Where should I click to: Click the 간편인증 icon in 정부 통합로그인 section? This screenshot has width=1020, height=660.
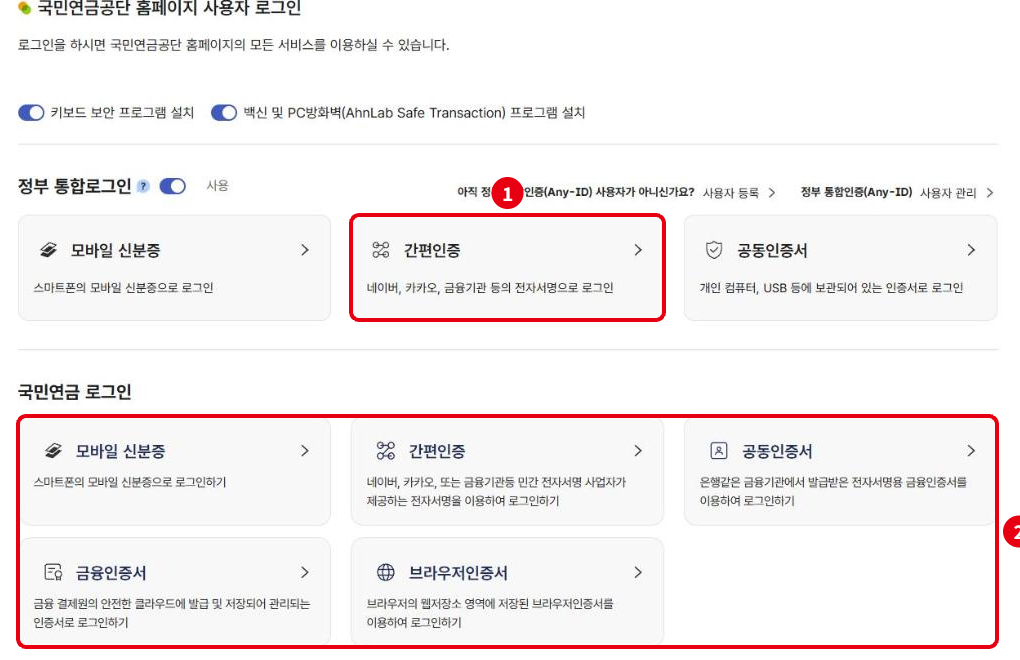(381, 250)
